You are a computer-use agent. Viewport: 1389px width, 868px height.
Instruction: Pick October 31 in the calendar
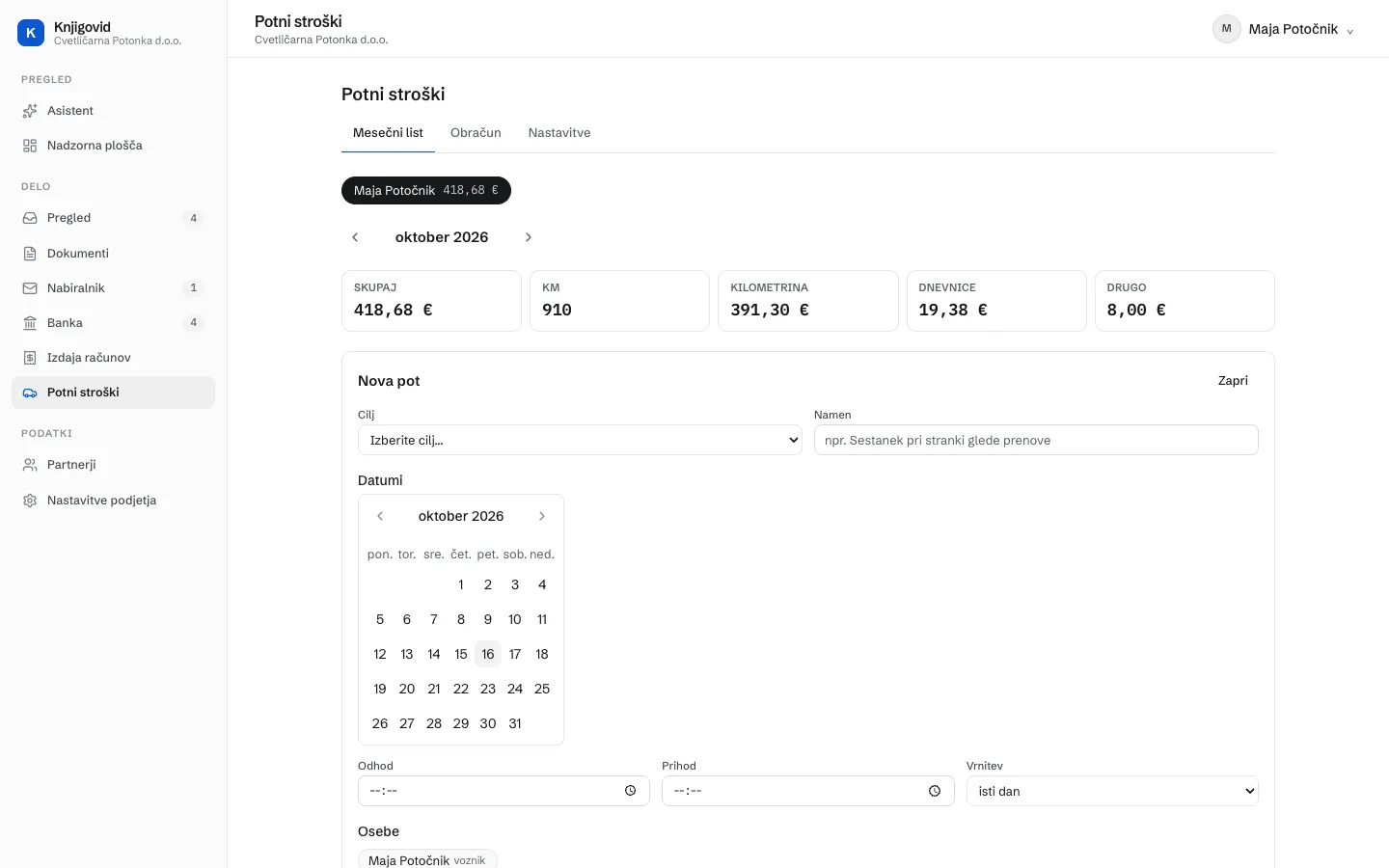click(x=515, y=723)
